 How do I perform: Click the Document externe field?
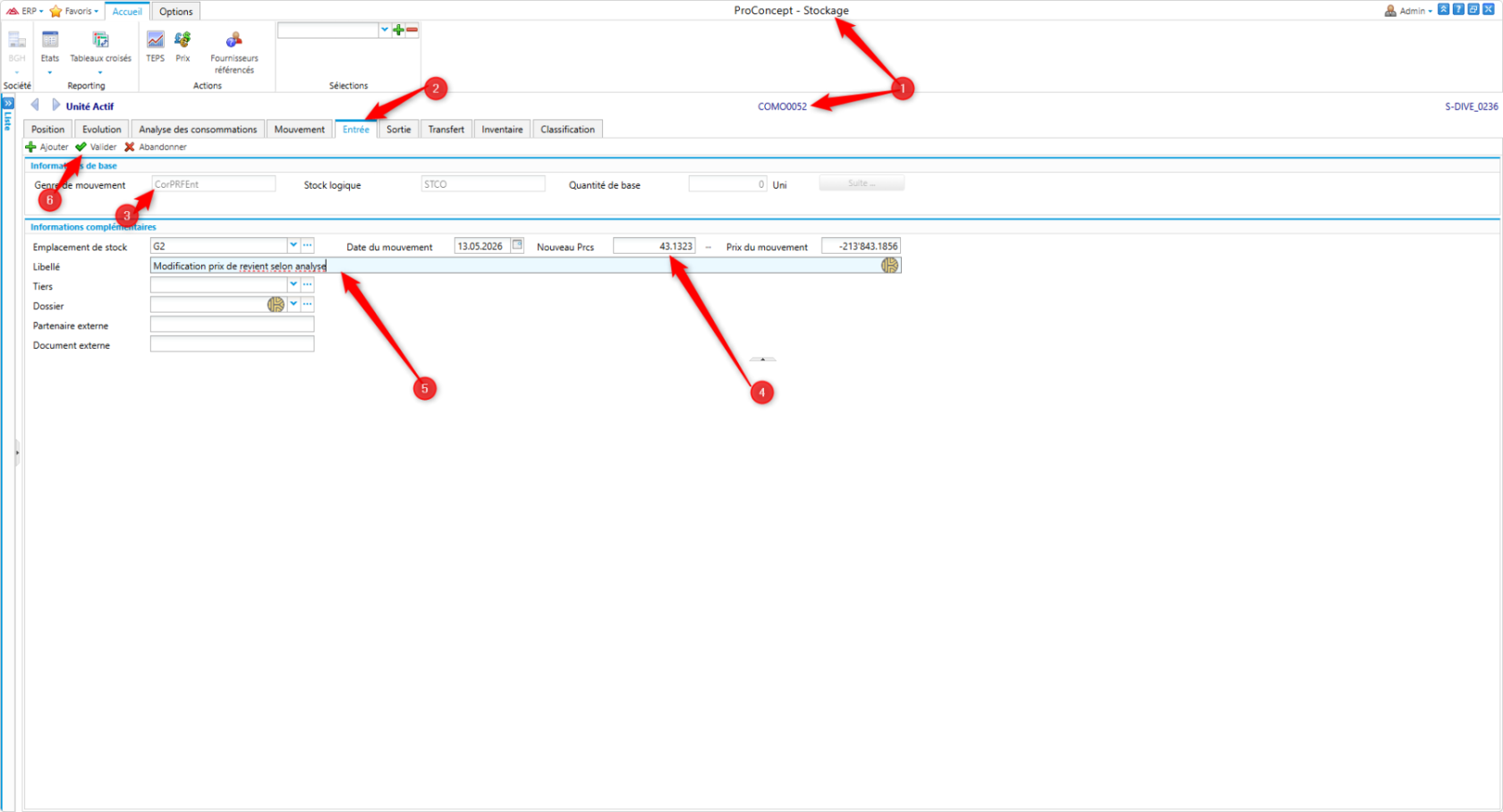click(232, 344)
